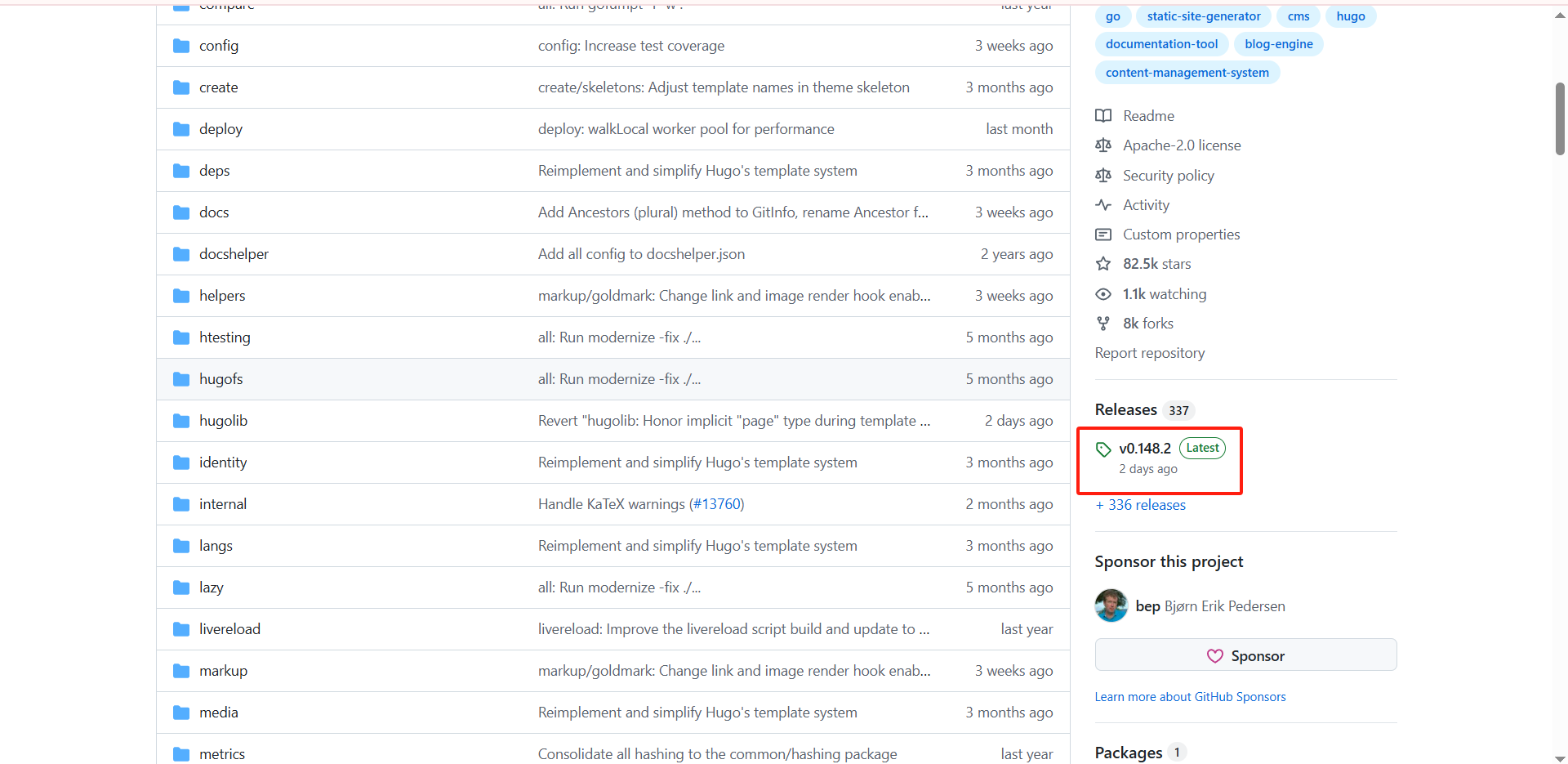Open the Security policy link
The height and width of the screenshot is (764, 1568).
[x=1168, y=176]
